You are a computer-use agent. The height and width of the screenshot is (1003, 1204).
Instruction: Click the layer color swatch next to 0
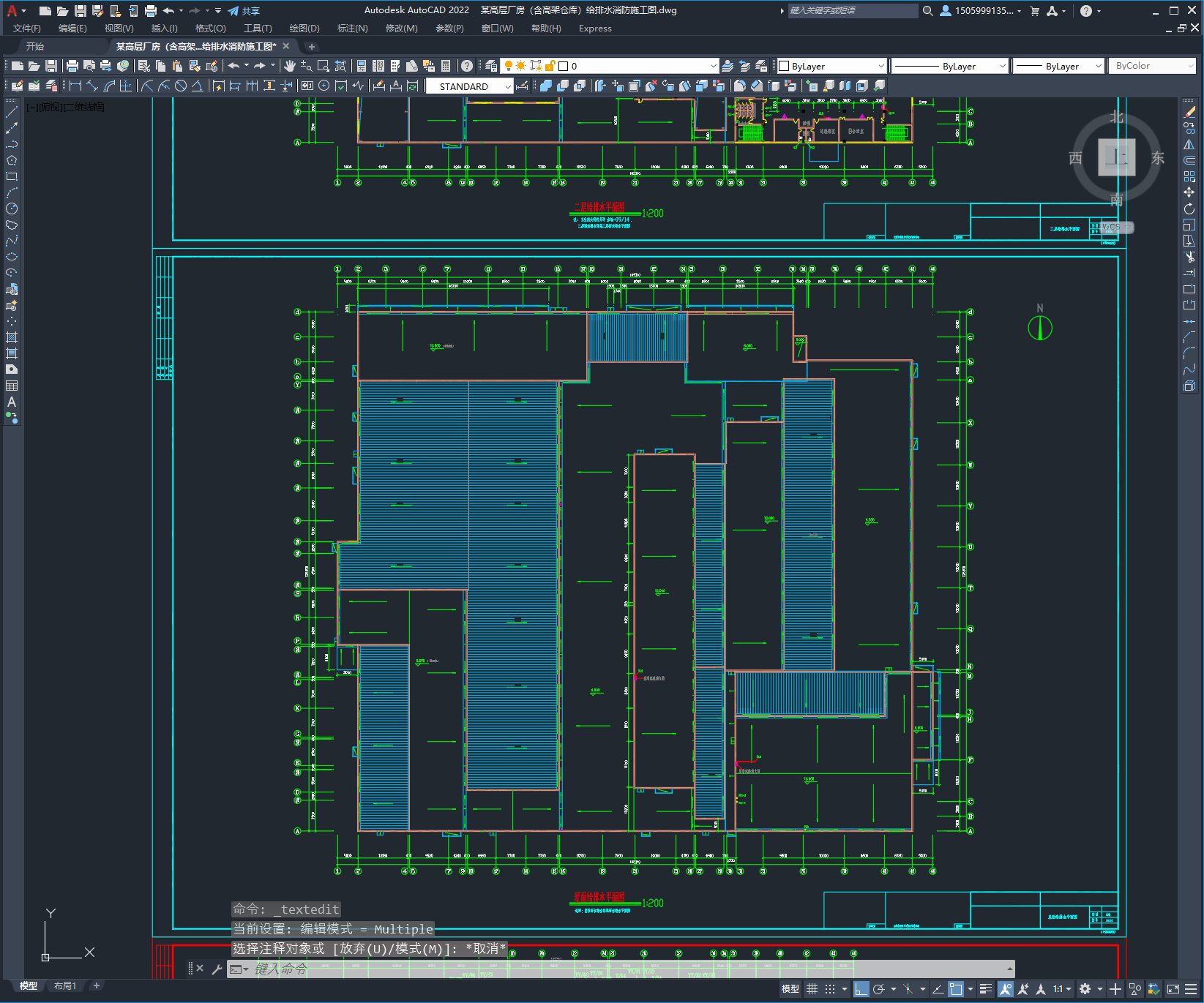[x=564, y=66]
